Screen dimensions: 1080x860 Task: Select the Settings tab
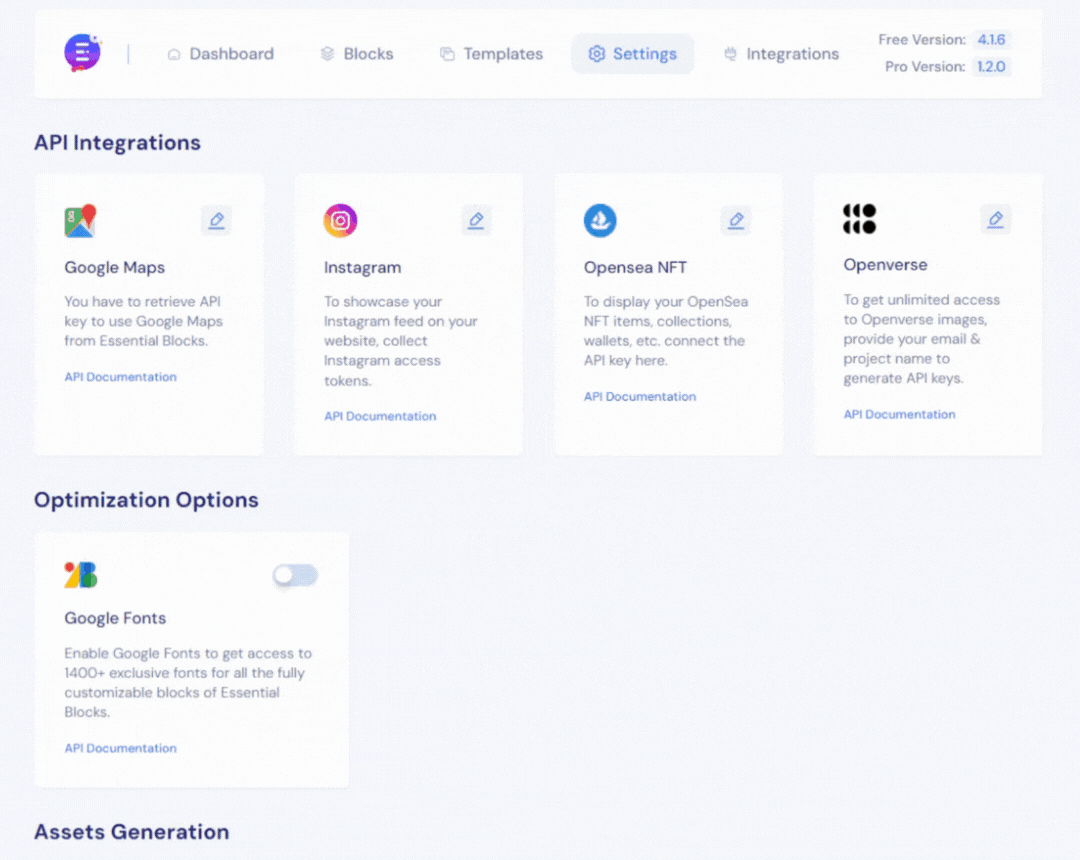point(632,54)
